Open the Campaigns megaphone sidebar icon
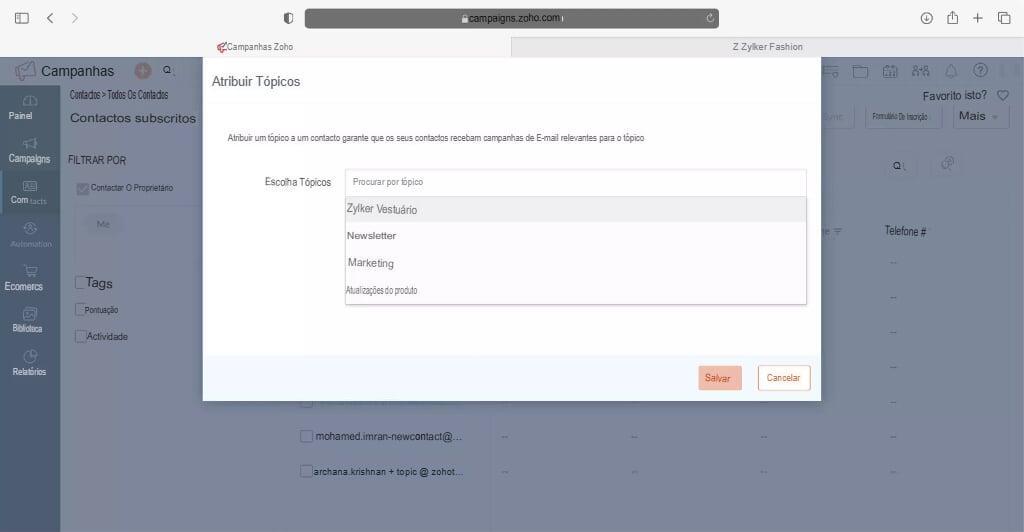The image size is (1024, 532). coord(30,144)
